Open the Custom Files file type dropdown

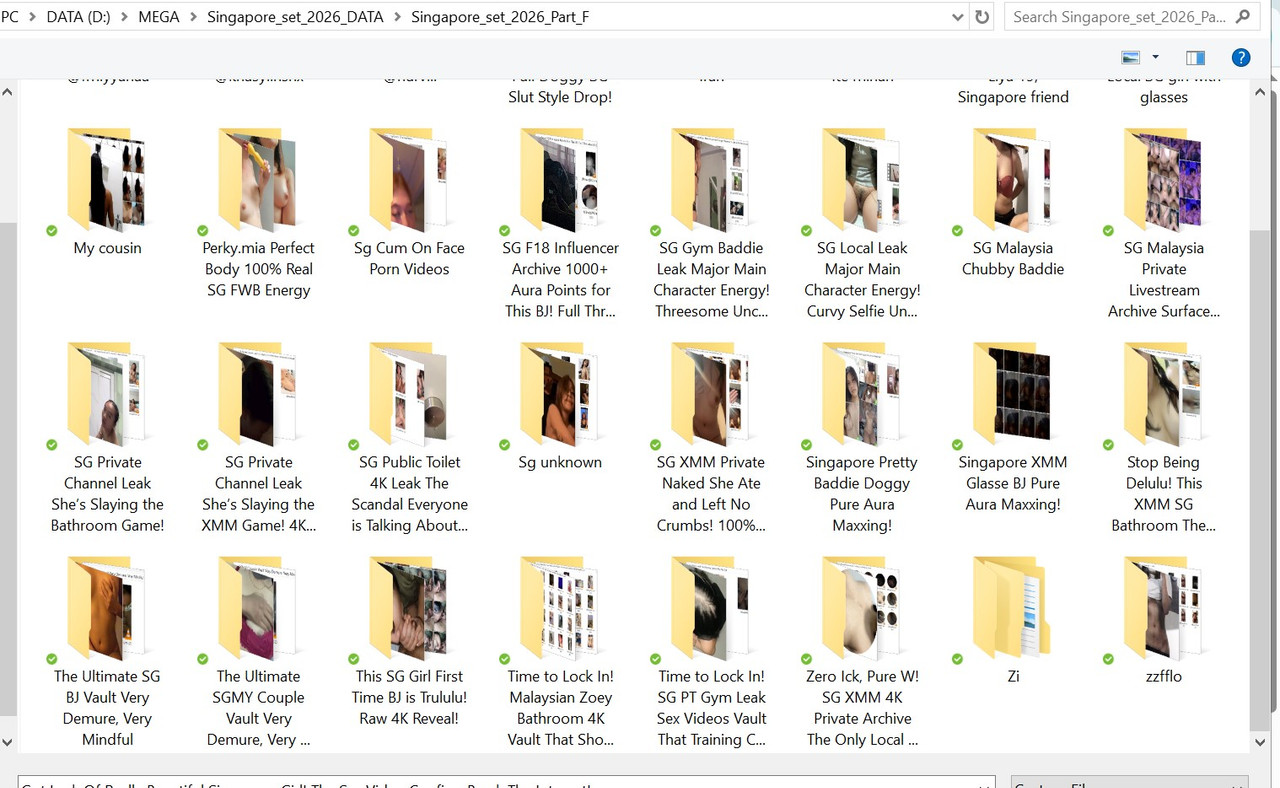coord(1130,784)
